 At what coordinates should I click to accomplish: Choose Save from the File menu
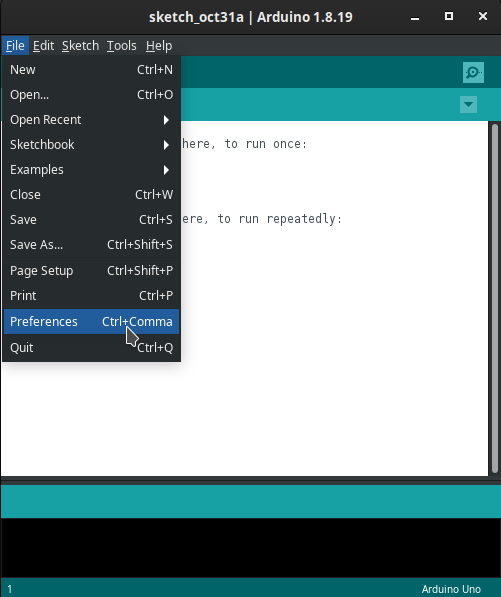[91, 220]
